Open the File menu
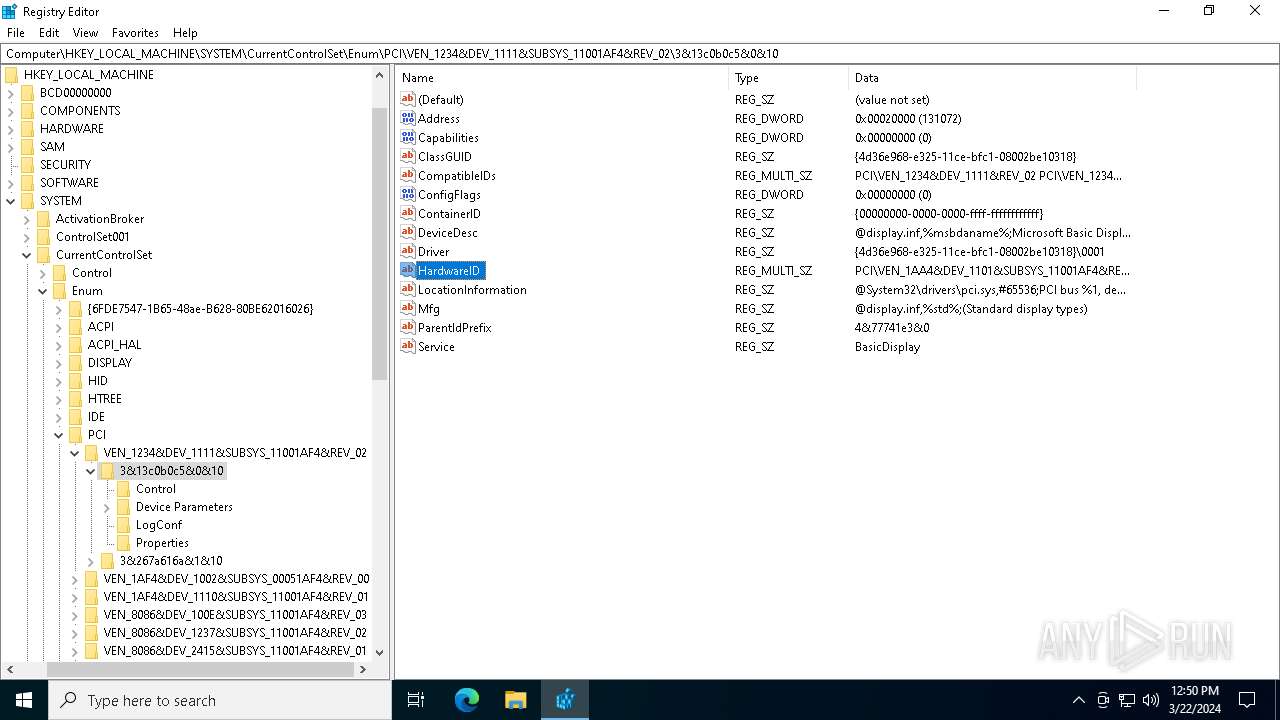Screen dimensions: 1280x720 click(16, 32)
